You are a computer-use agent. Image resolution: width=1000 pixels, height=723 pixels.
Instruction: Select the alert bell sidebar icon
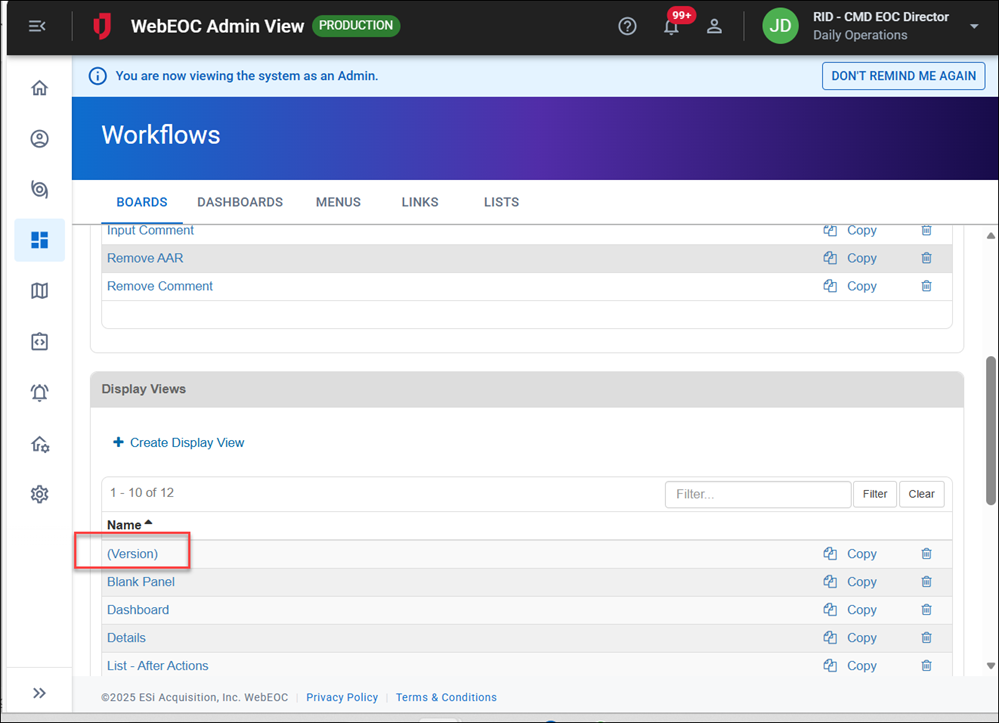click(39, 393)
